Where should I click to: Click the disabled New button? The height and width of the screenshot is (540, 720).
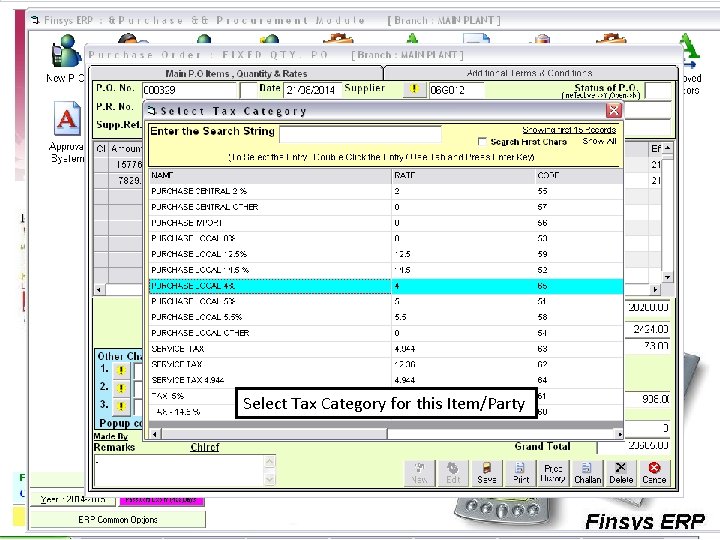click(x=420, y=473)
